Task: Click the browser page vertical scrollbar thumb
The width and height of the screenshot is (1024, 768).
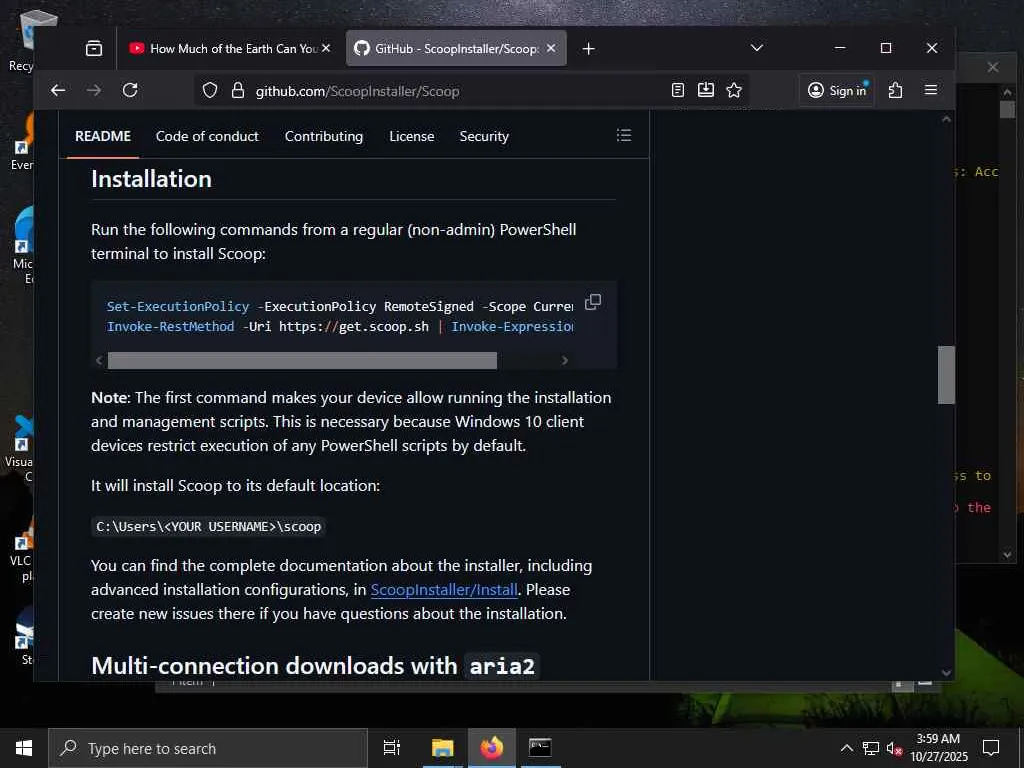Action: coord(946,374)
